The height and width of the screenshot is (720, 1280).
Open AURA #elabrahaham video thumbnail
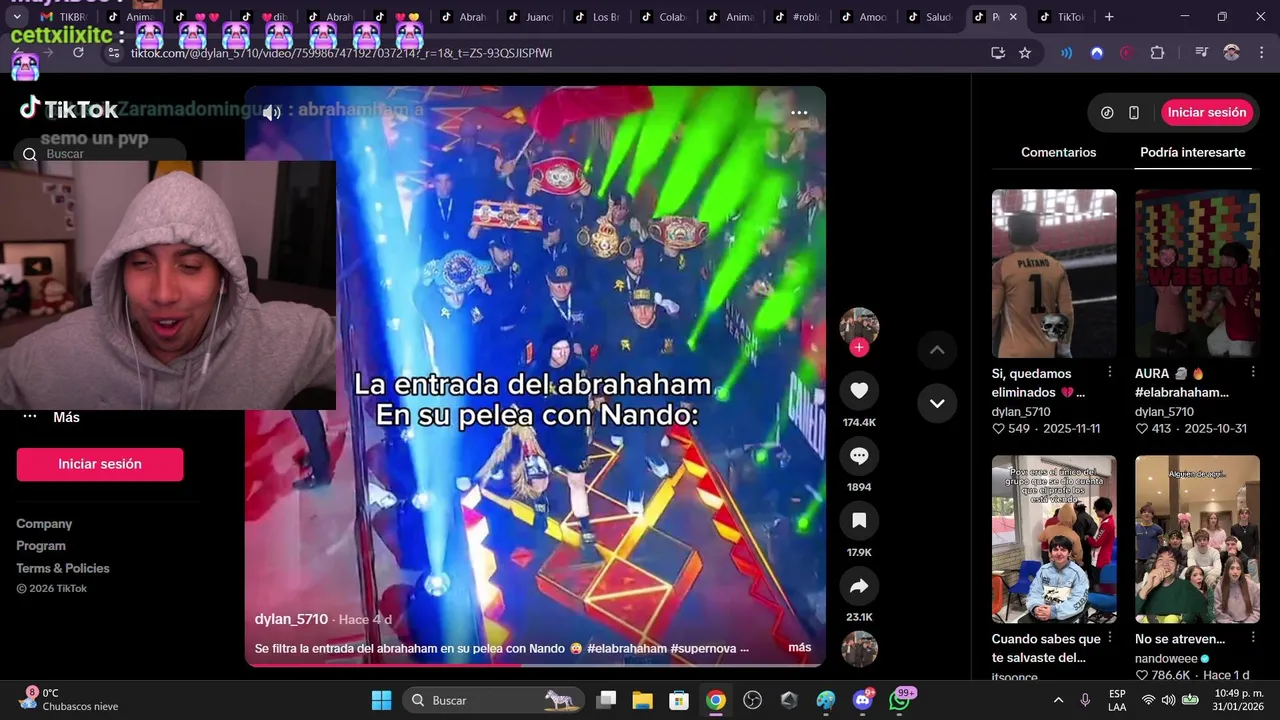coord(1197,273)
